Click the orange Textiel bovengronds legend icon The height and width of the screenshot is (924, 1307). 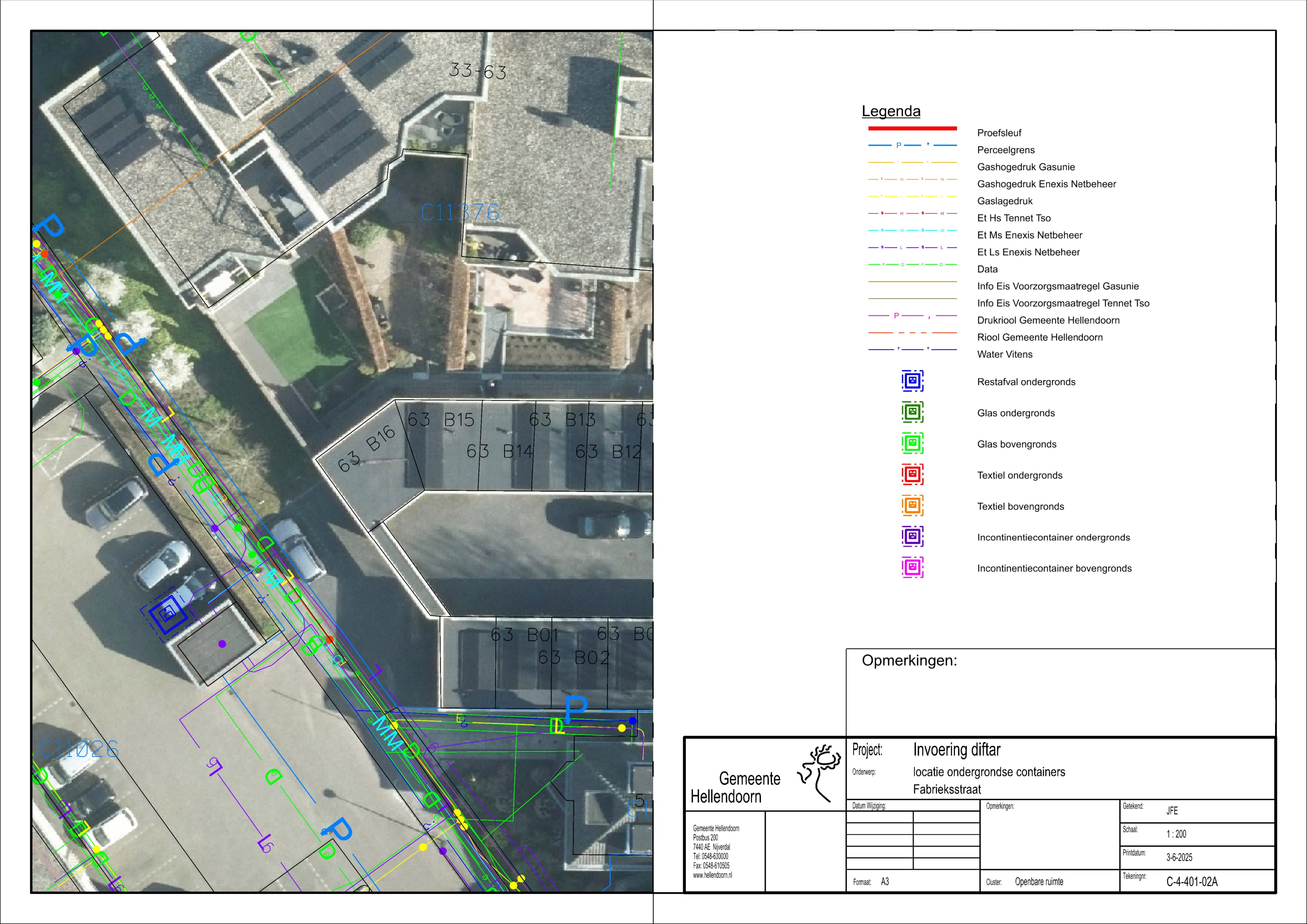coord(912,506)
